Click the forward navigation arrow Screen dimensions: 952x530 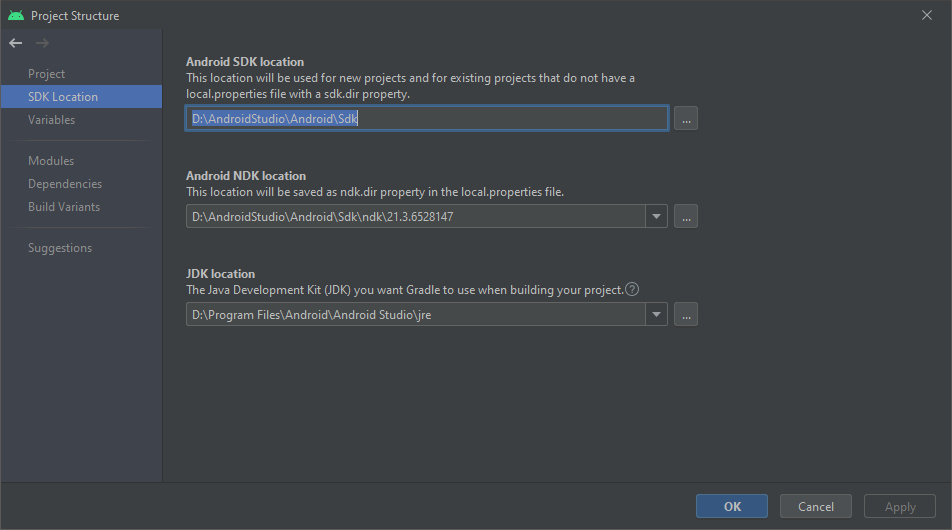pyautogui.click(x=42, y=43)
